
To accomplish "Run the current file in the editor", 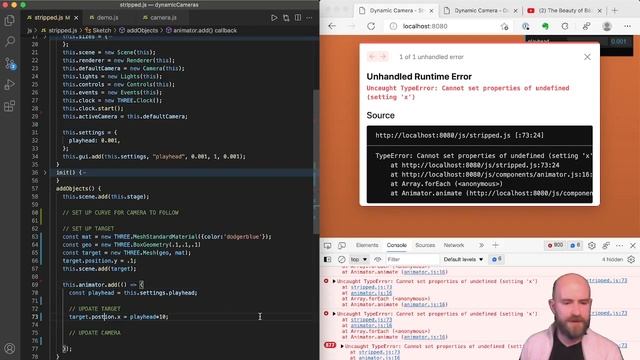I will click(x=274, y=18).
